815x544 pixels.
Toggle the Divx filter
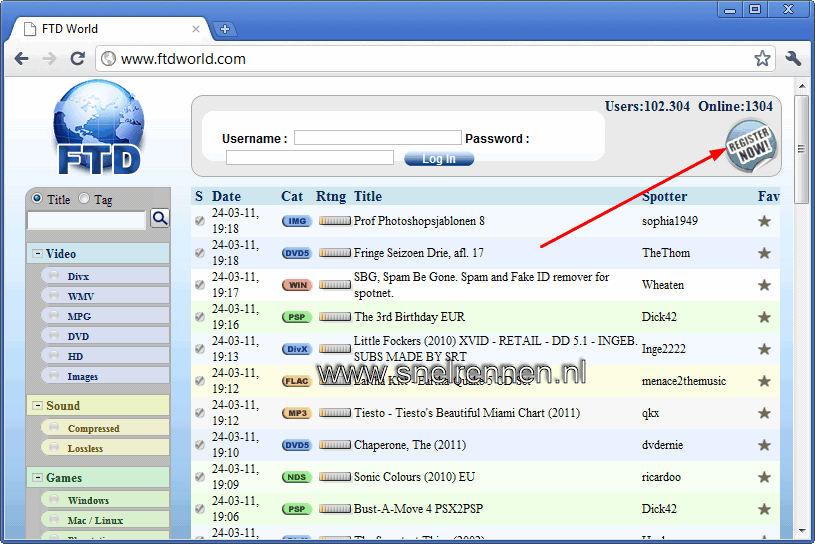[x=106, y=276]
